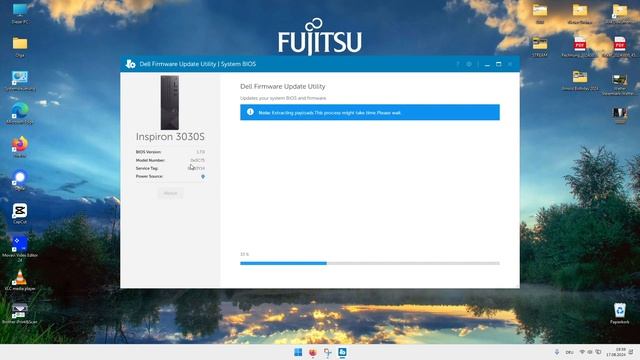Click the firmware update progress bar

(370, 263)
